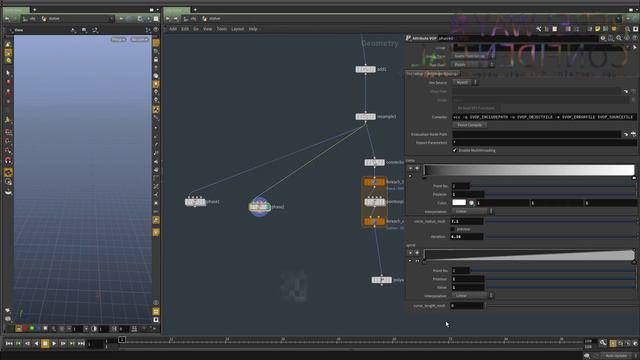Click the step forward one frame button
The width and height of the screenshot is (640, 360).
[x=63, y=344]
